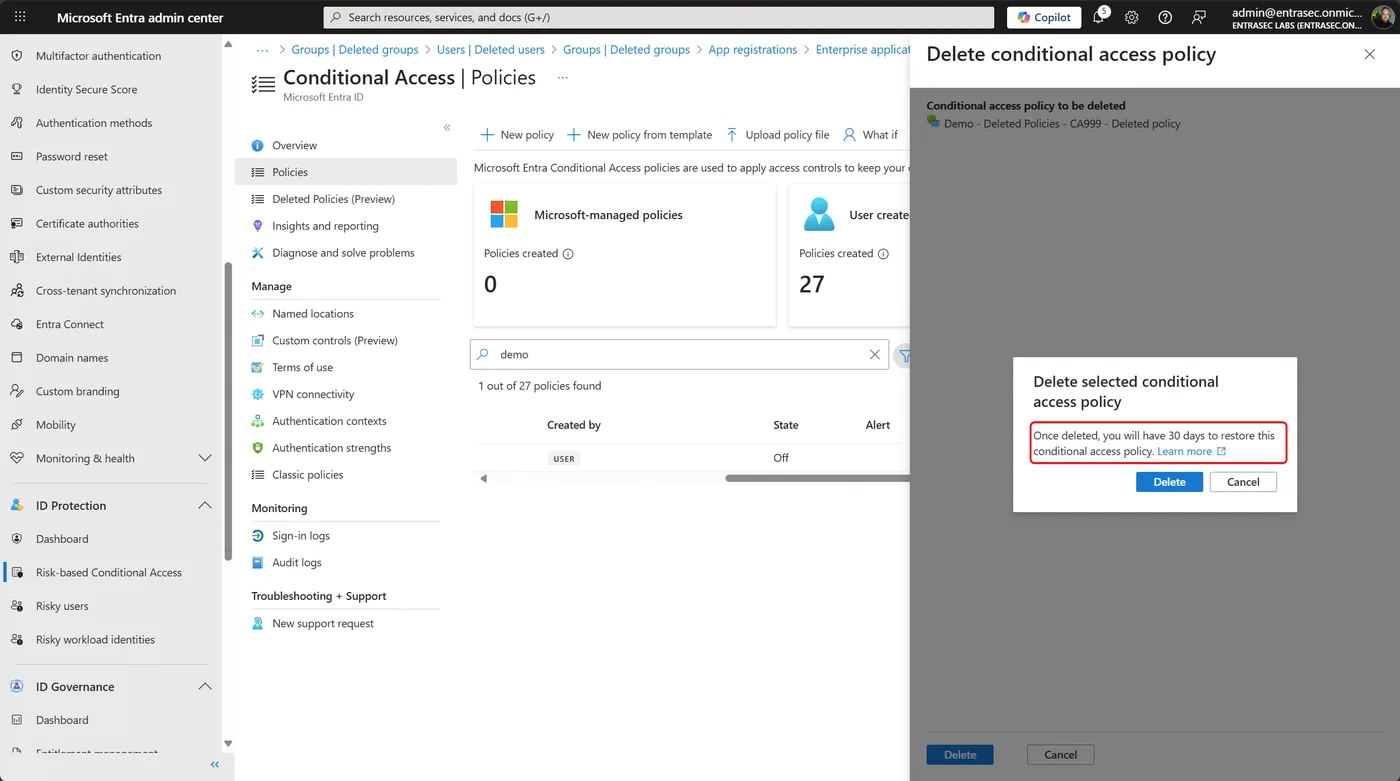The width and height of the screenshot is (1400, 781).
Task: Open the settings gear icon
Action: coord(1132,17)
